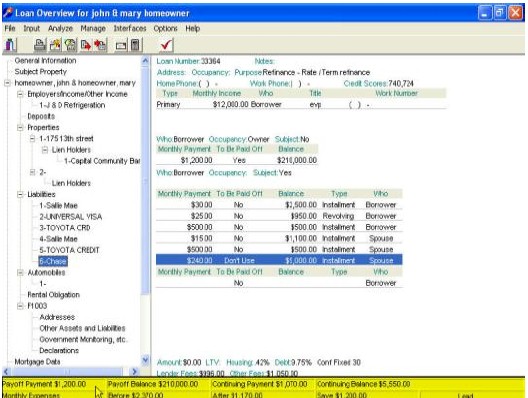Screen dimensions: 528x398
Task: Click the green globe toolbar icon
Action: coord(70,44)
